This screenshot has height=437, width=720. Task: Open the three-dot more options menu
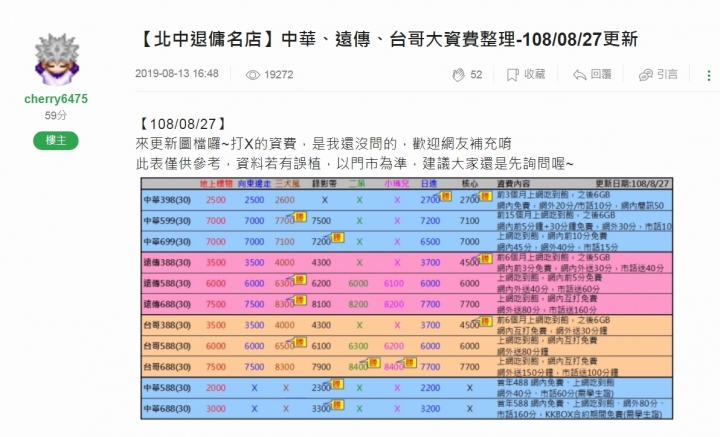[709, 75]
